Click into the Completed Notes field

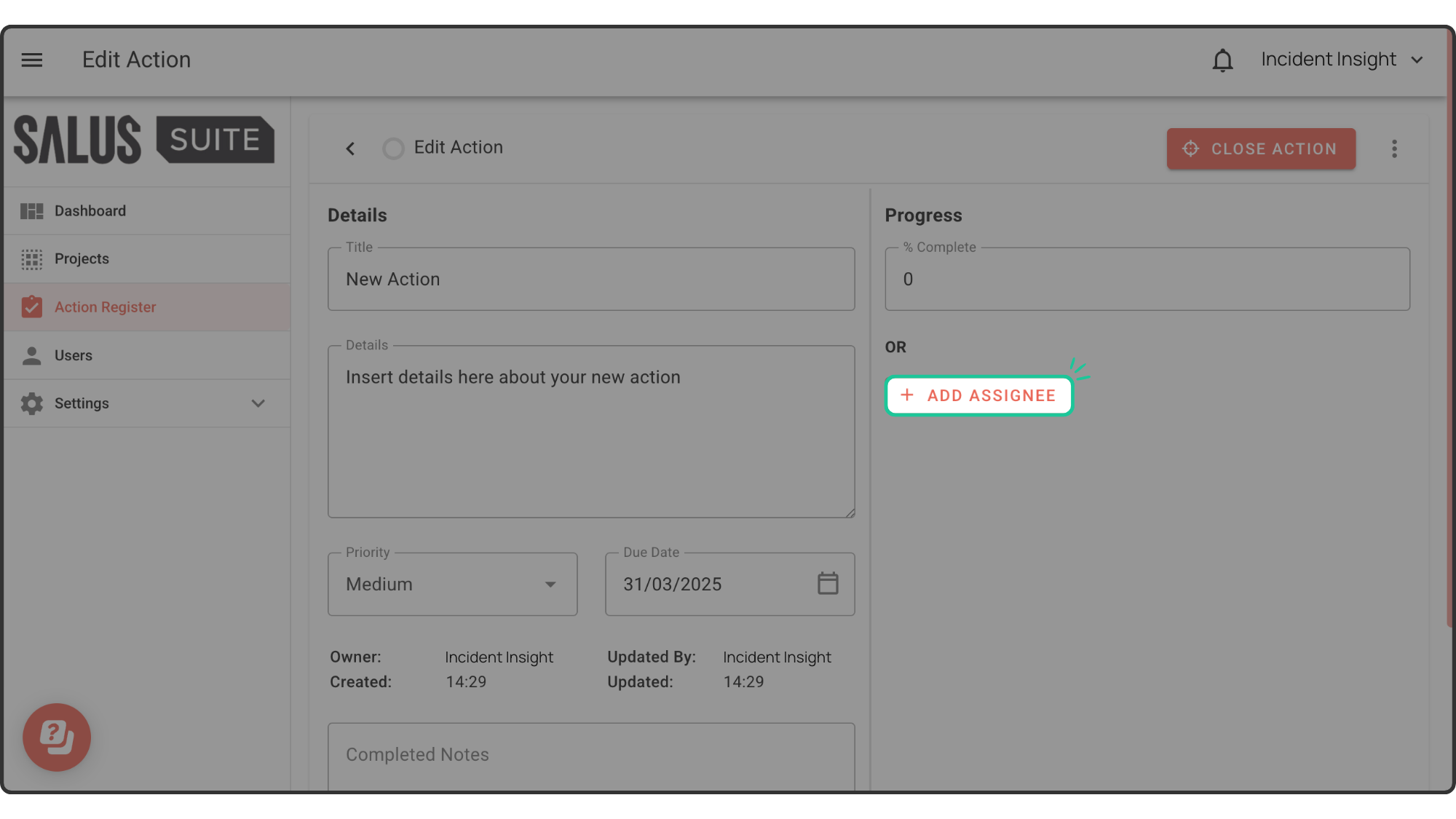[590, 755]
